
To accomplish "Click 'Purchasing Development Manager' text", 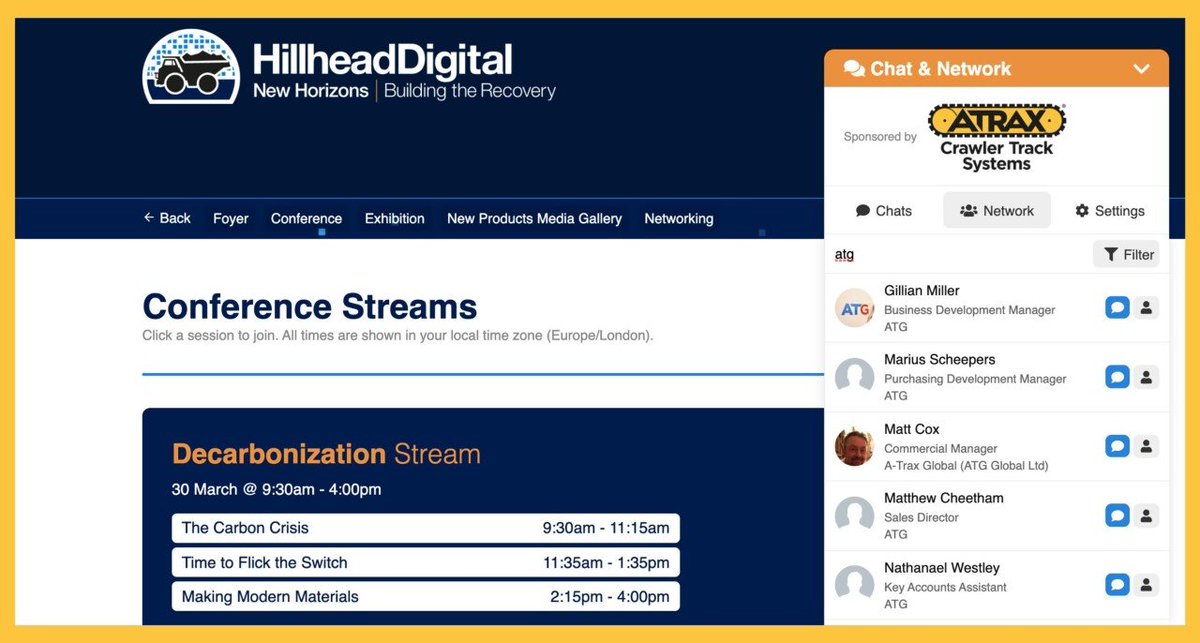I will click(x=975, y=379).
